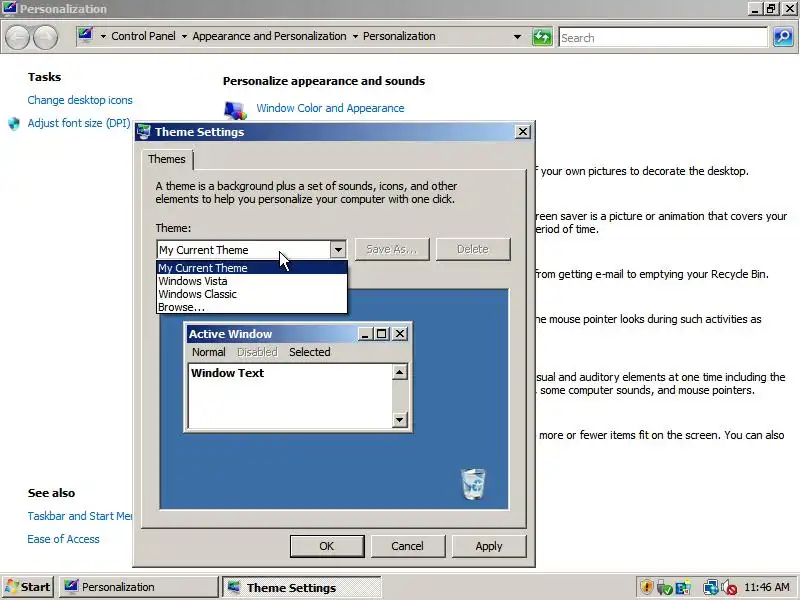Click Window Color and Appearance icon

point(235,110)
